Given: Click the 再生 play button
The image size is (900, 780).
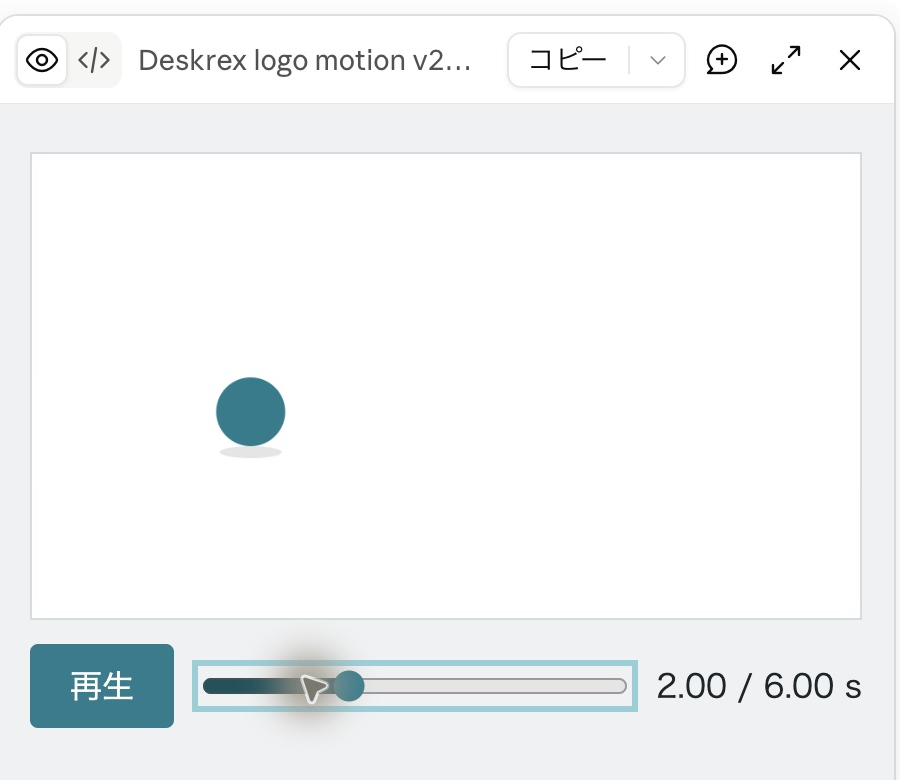Looking at the screenshot, I should (x=102, y=686).
